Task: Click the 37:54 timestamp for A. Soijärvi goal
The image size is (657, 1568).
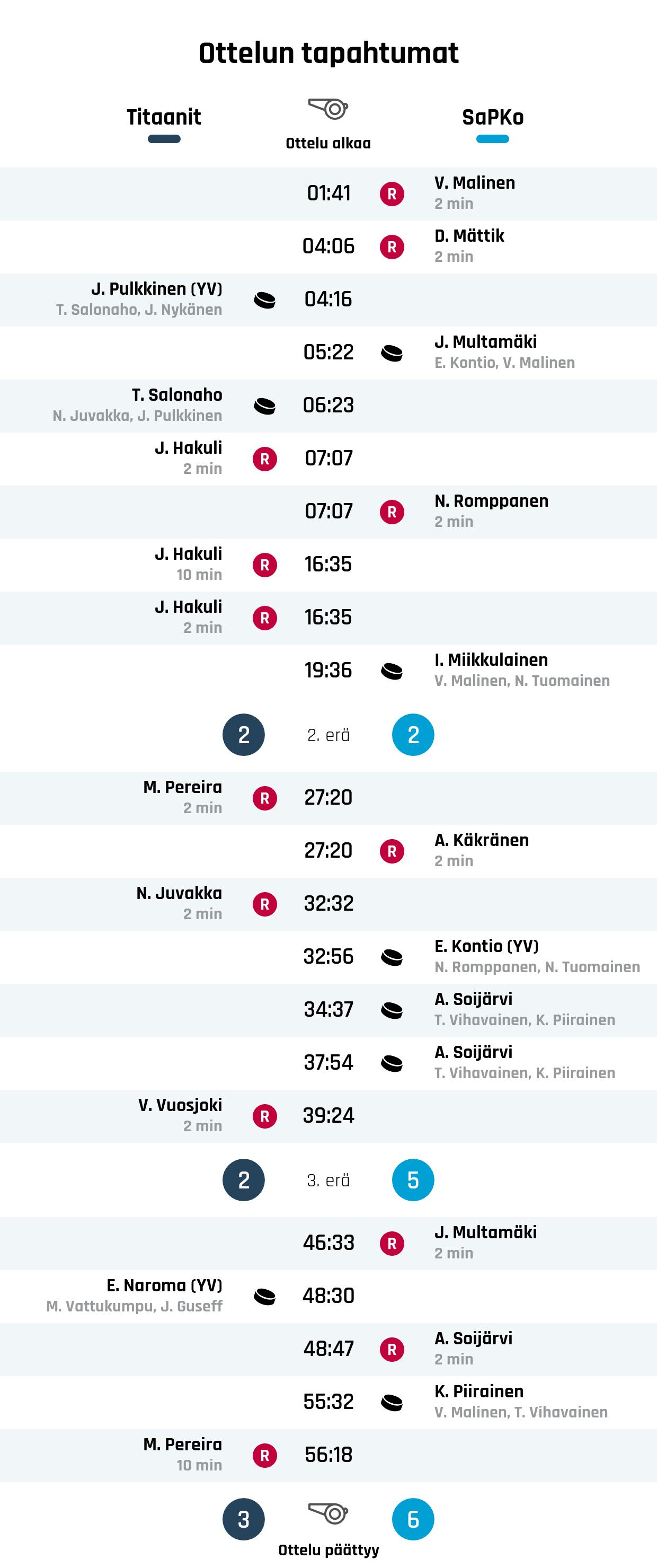Action: 328,1062
